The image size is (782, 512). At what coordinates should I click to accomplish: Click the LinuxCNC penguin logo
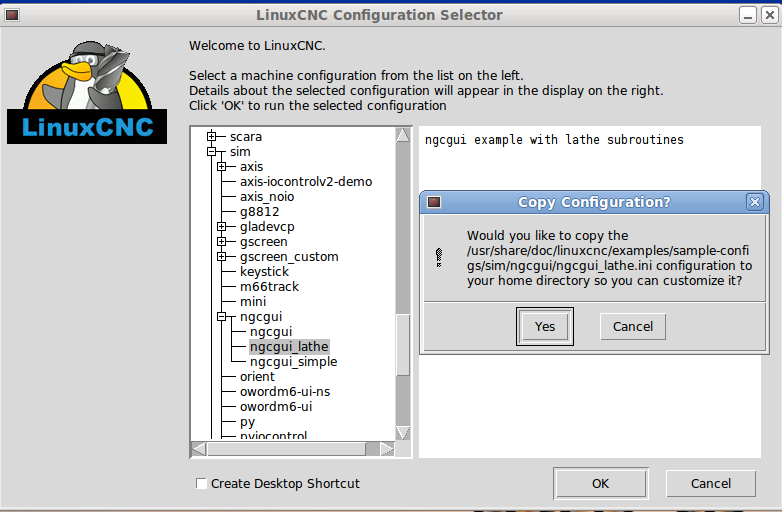(x=88, y=91)
